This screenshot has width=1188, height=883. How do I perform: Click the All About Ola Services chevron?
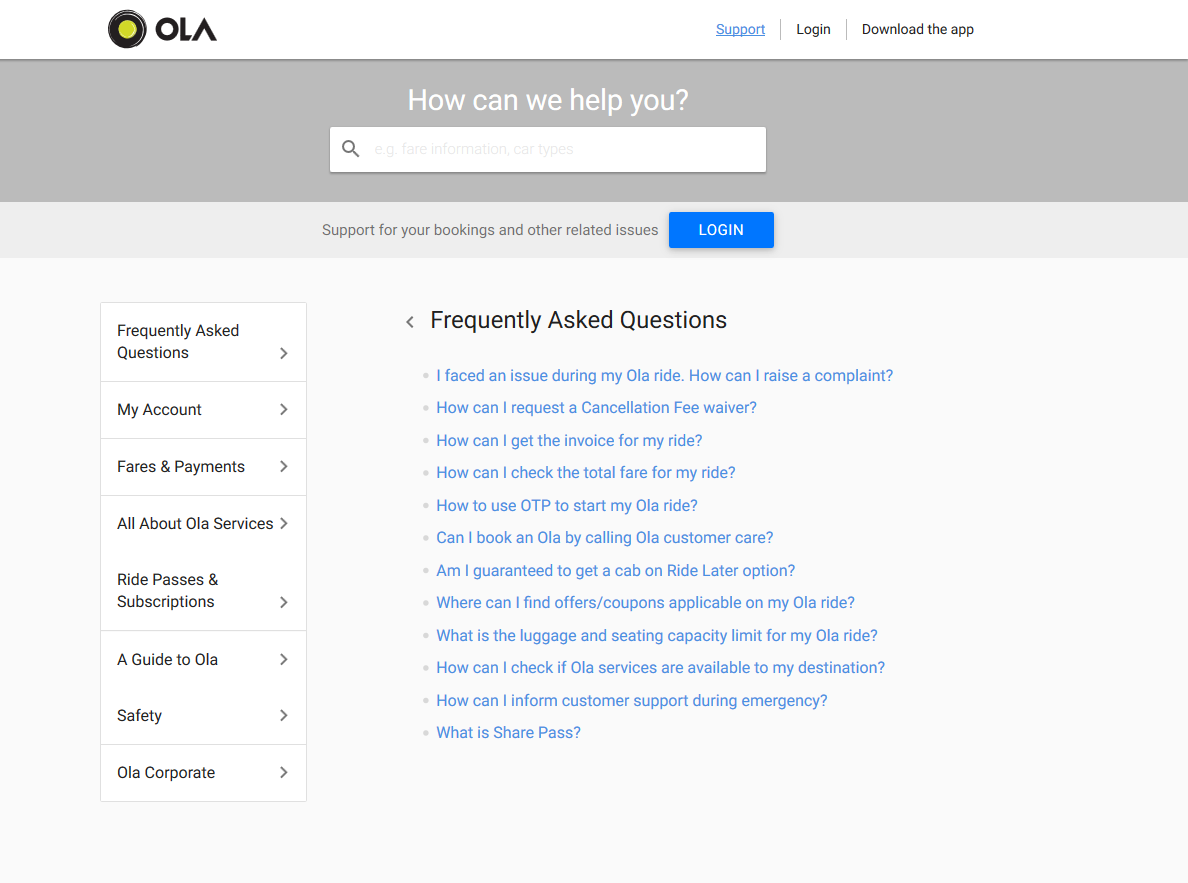coord(284,523)
